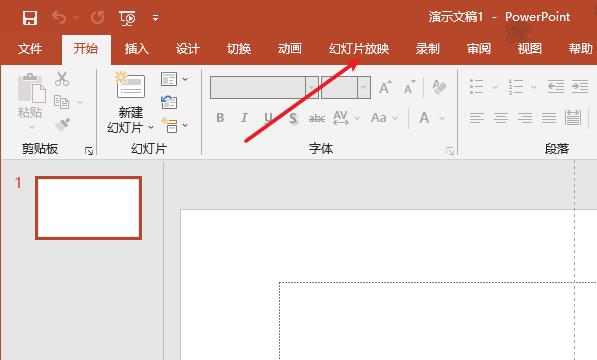
Task: Click the Numbering list icon
Action: click(x=516, y=87)
